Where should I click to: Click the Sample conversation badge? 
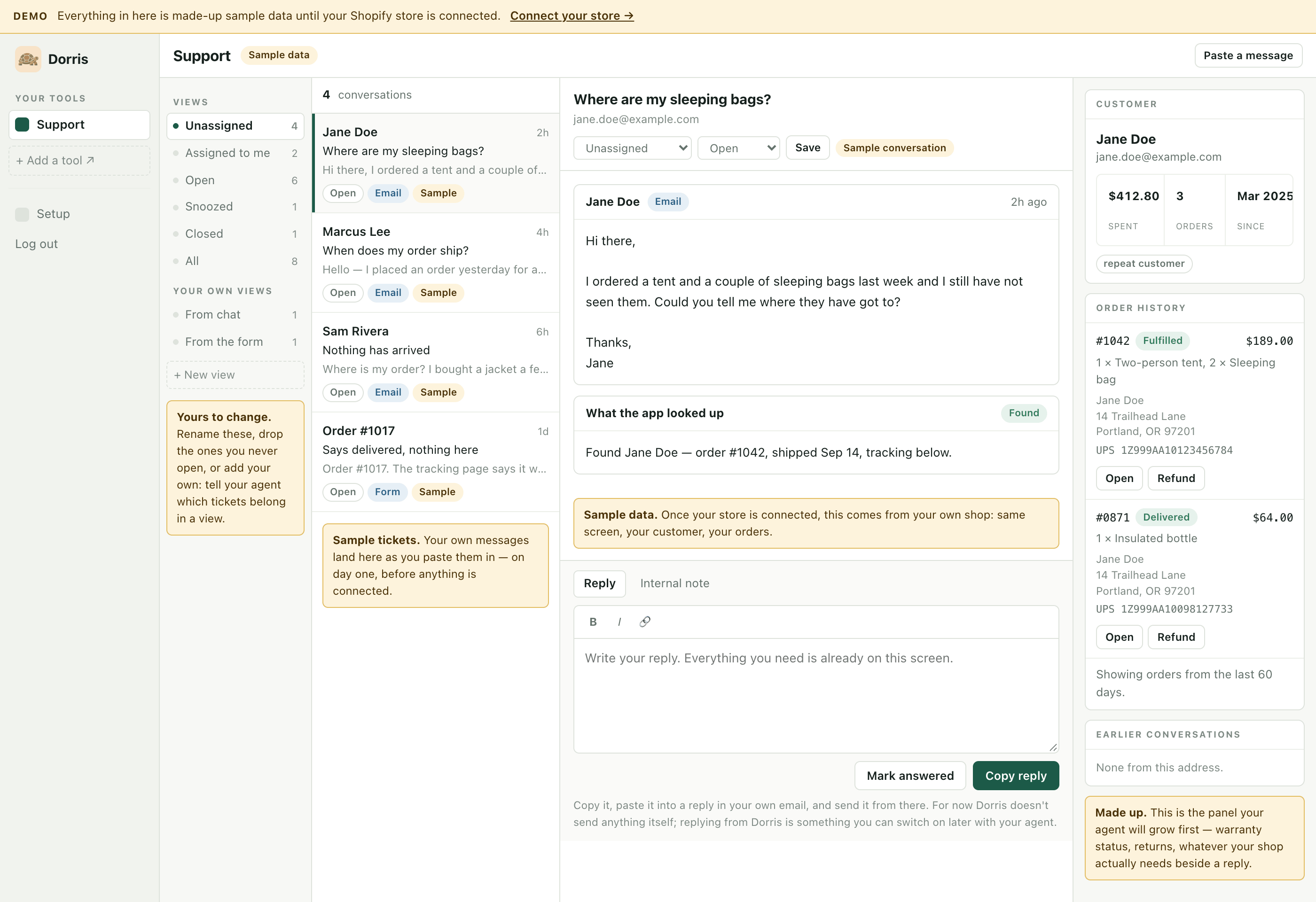pyautogui.click(x=894, y=148)
